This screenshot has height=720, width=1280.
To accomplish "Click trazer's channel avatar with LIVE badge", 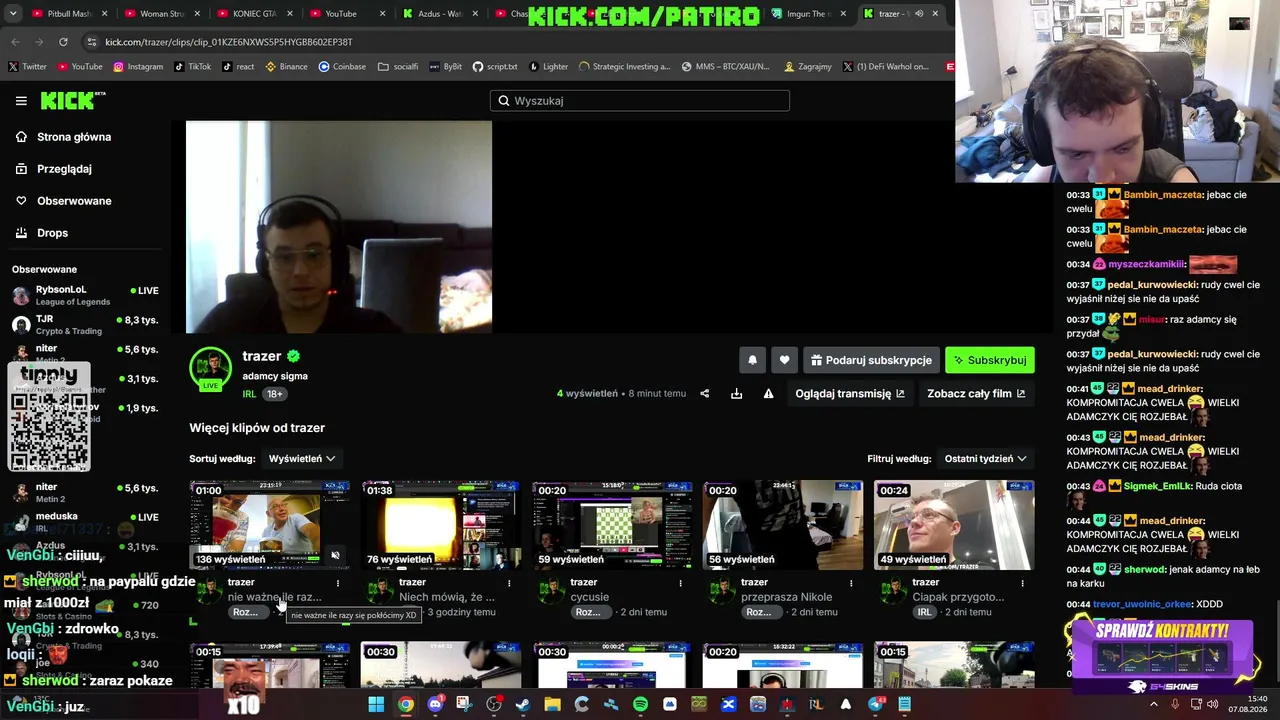I will click(210, 369).
